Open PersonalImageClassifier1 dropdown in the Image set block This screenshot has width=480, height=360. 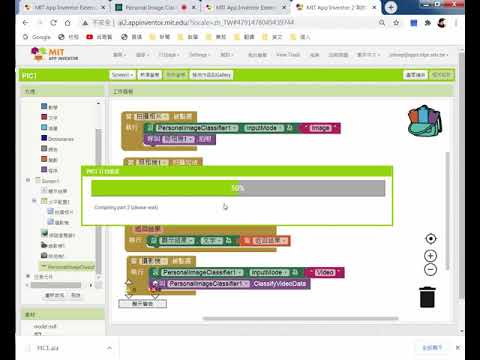[x=197, y=128]
